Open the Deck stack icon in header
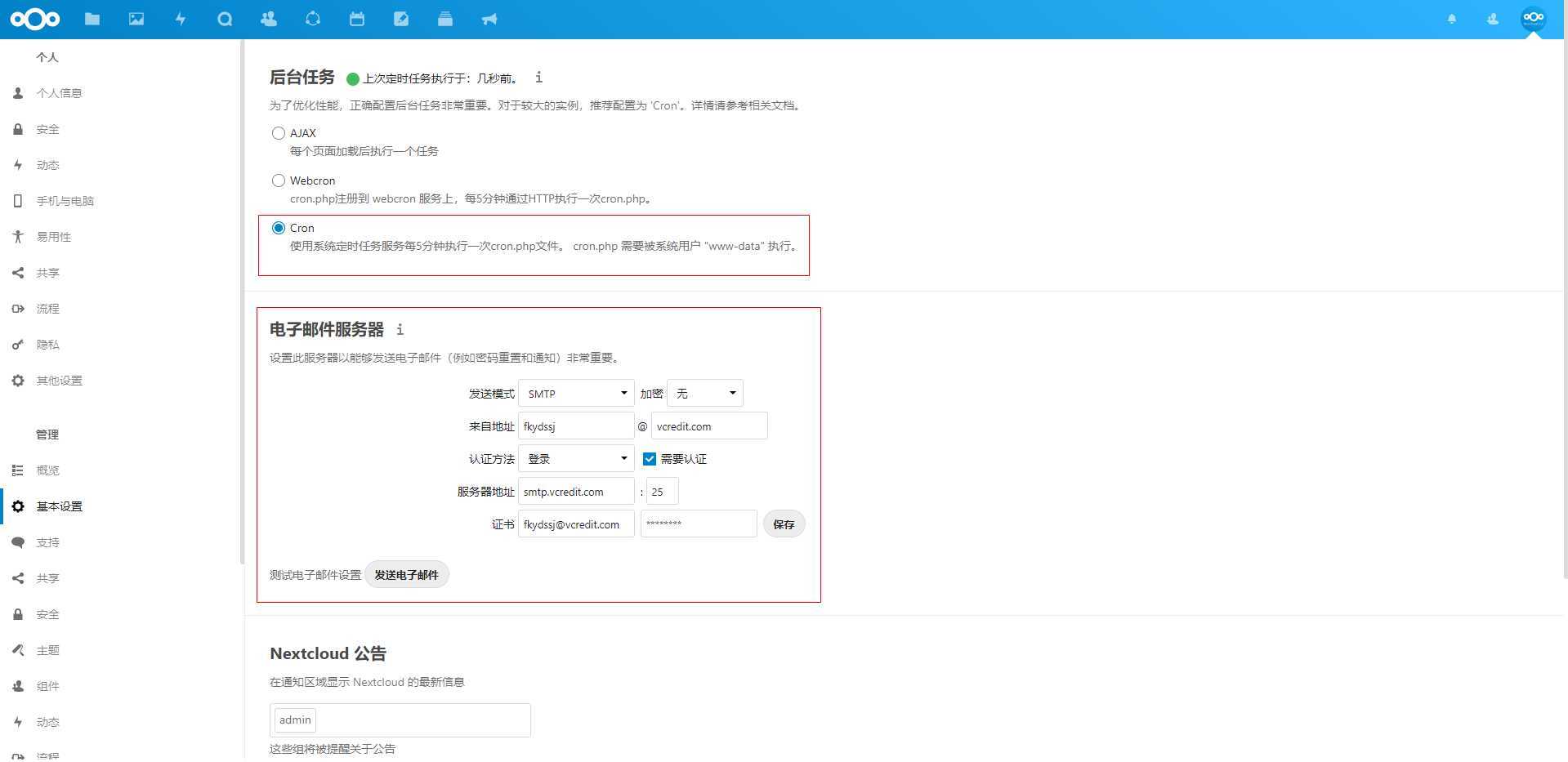 (445, 19)
